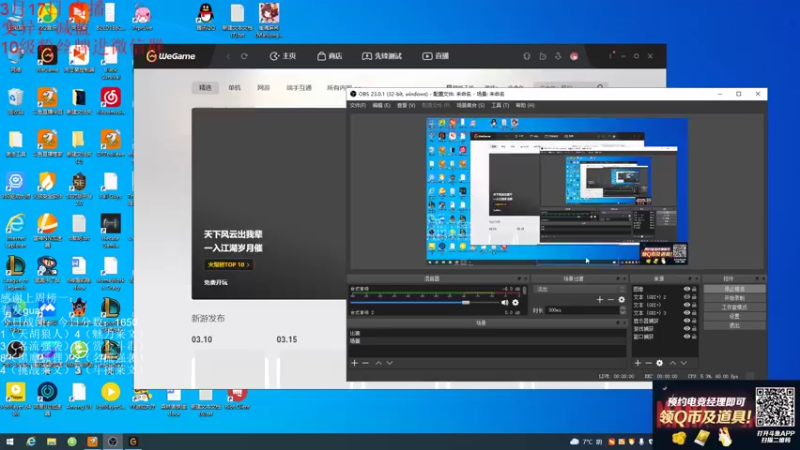Open the Windows Start menu

(x=10, y=441)
